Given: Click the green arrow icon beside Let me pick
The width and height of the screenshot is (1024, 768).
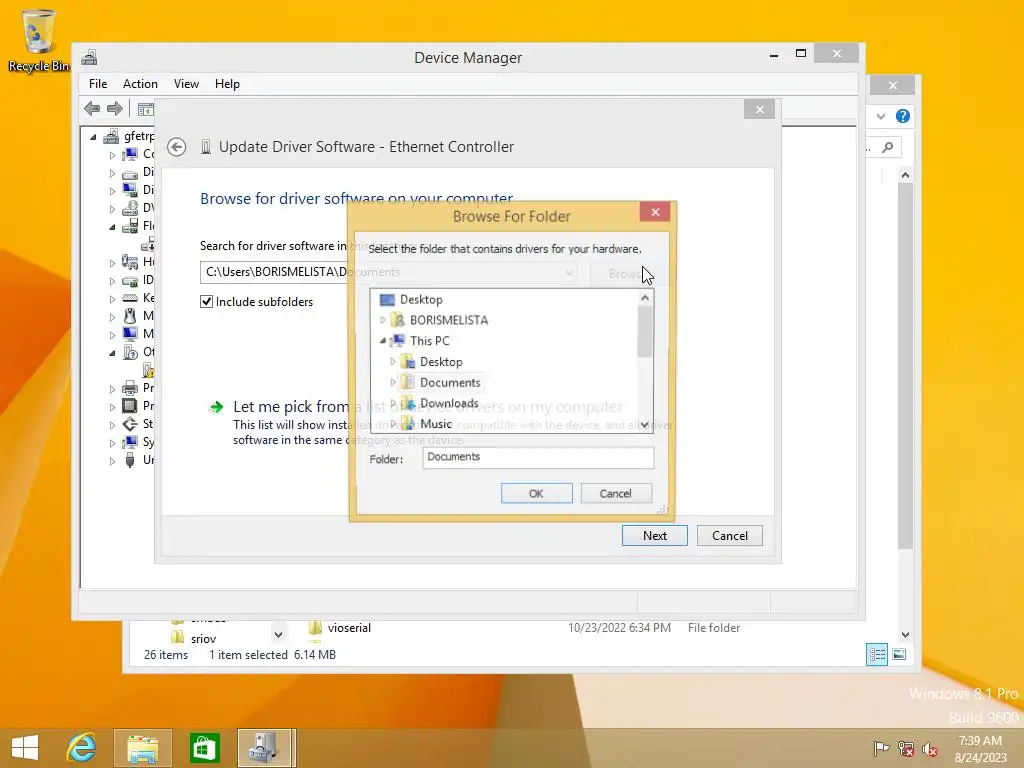Looking at the screenshot, I should click(x=216, y=408).
